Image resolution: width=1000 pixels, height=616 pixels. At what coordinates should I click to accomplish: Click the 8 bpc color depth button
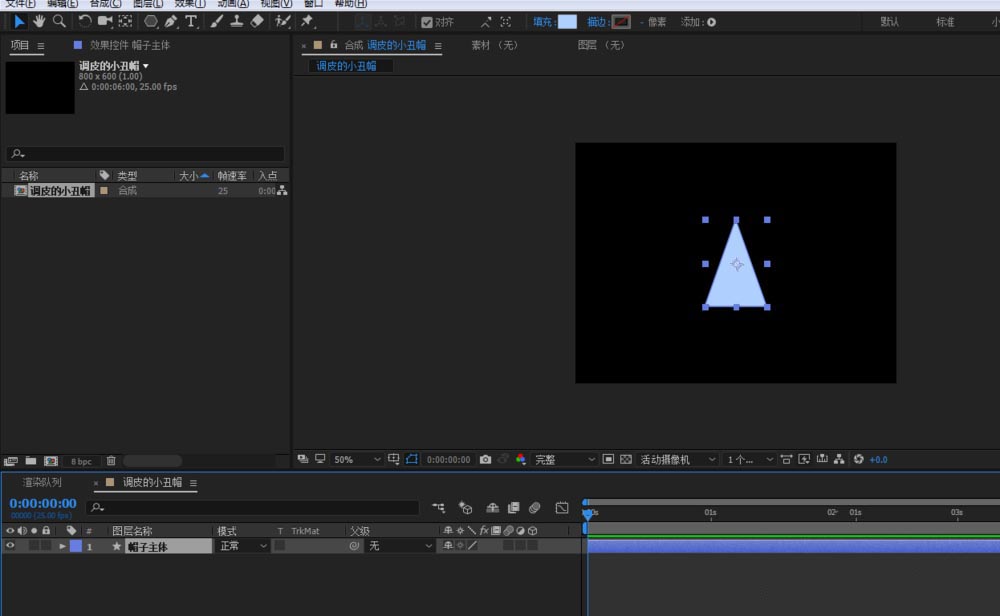click(81, 461)
